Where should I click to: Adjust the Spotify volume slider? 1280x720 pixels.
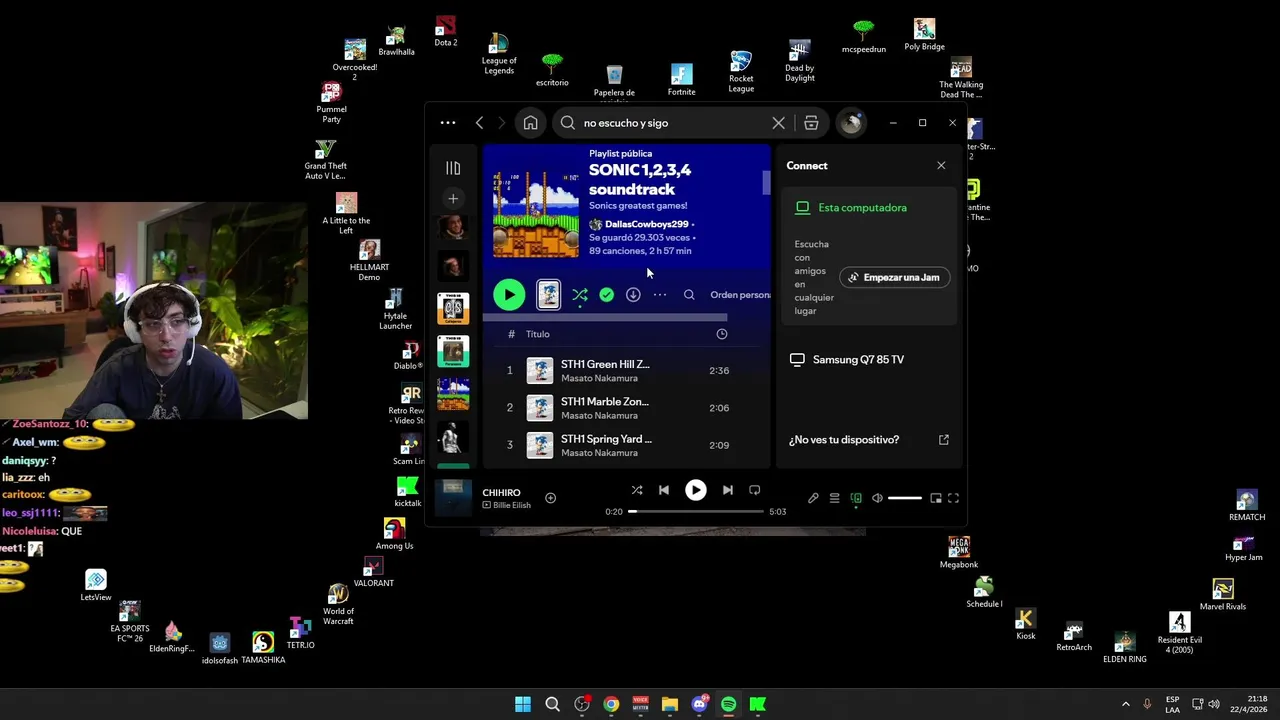pos(905,498)
